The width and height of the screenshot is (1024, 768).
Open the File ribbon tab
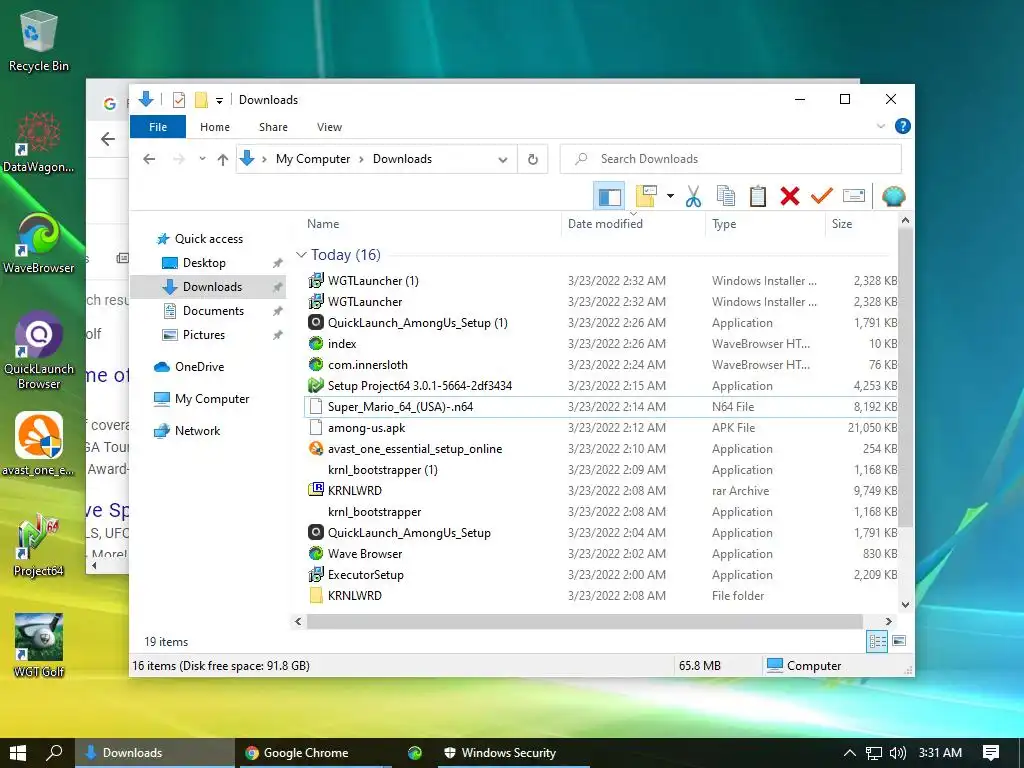click(158, 127)
